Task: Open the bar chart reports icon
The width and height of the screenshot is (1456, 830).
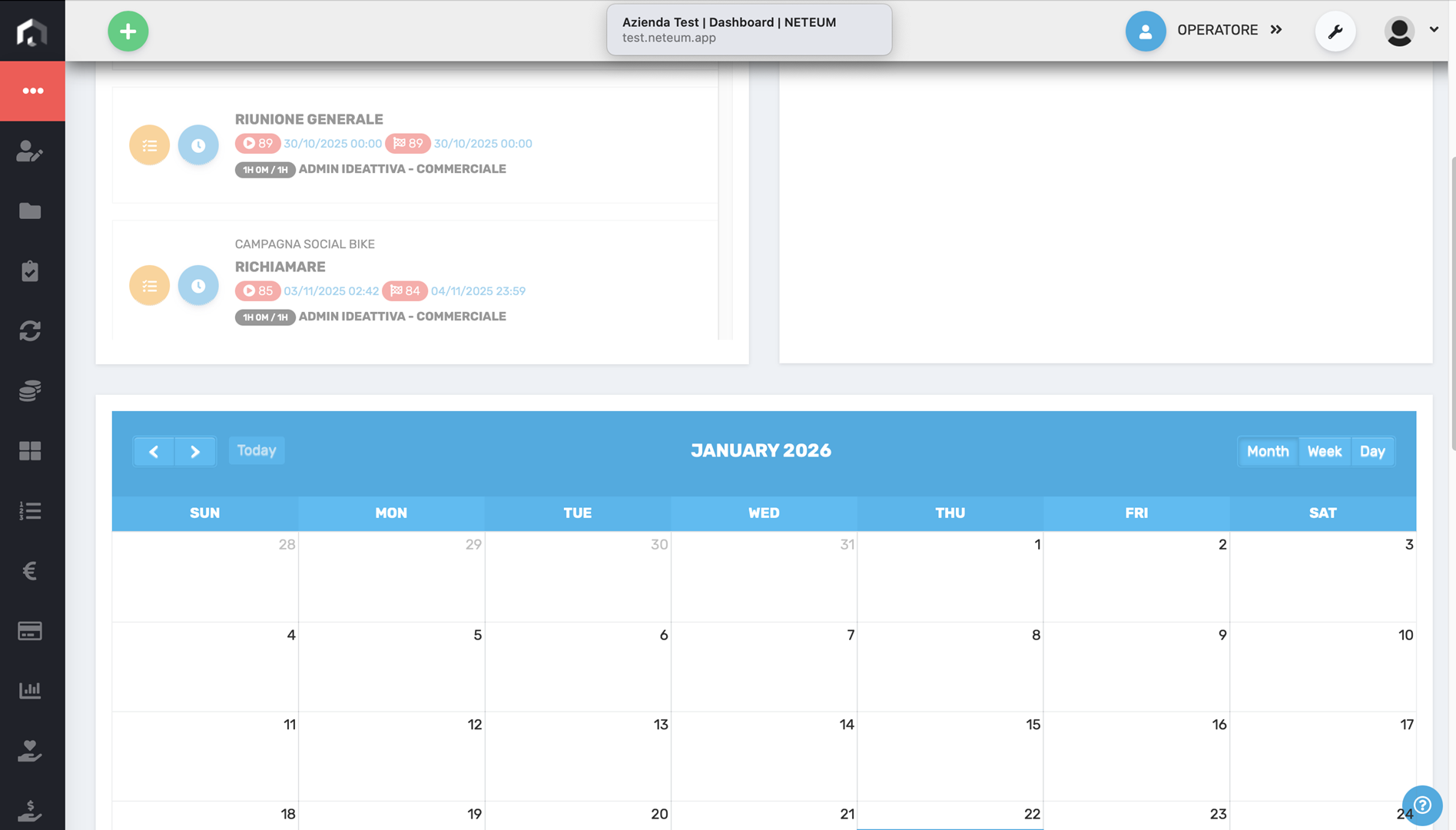Action: coord(30,691)
